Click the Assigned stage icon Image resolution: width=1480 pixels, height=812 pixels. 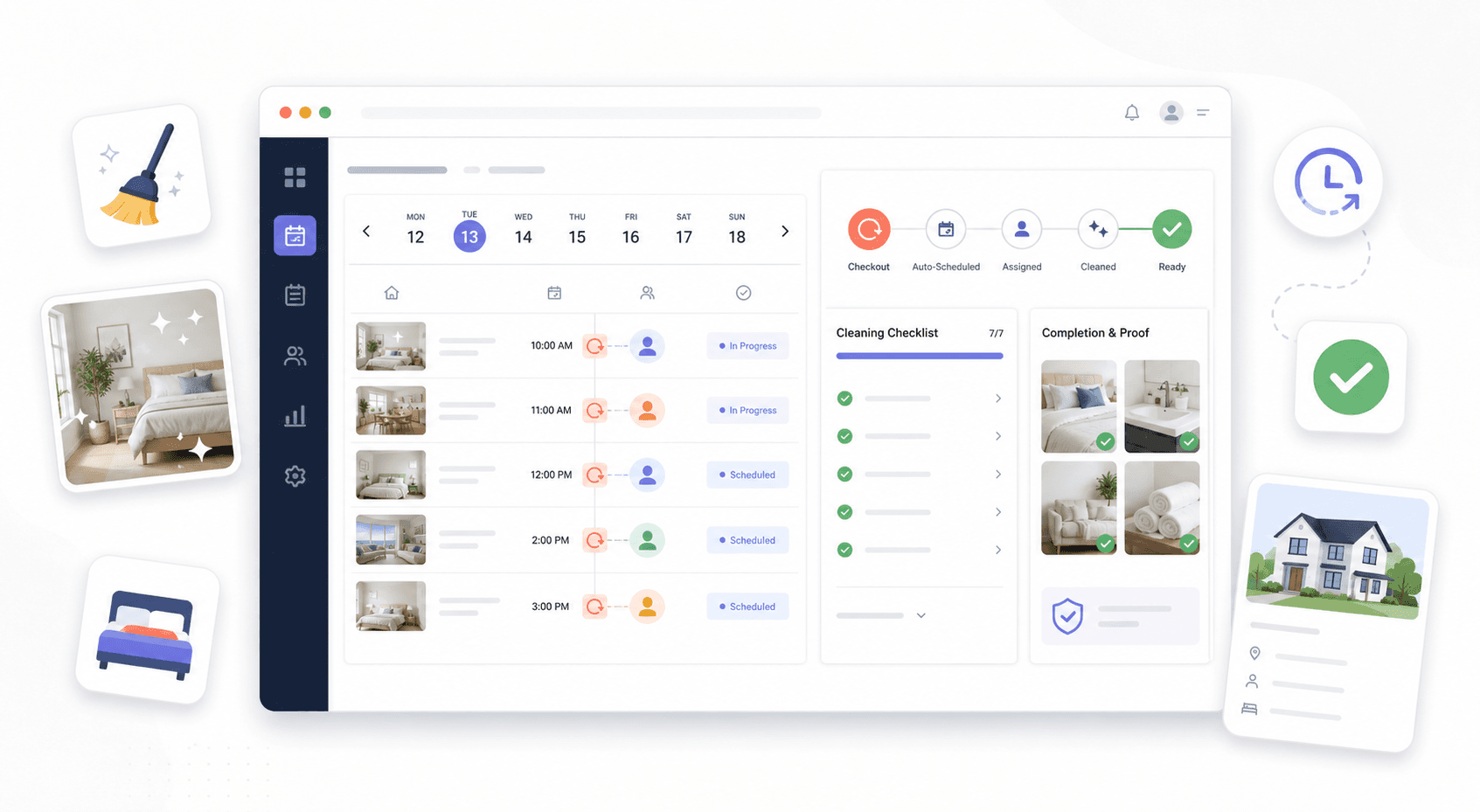click(x=1021, y=230)
